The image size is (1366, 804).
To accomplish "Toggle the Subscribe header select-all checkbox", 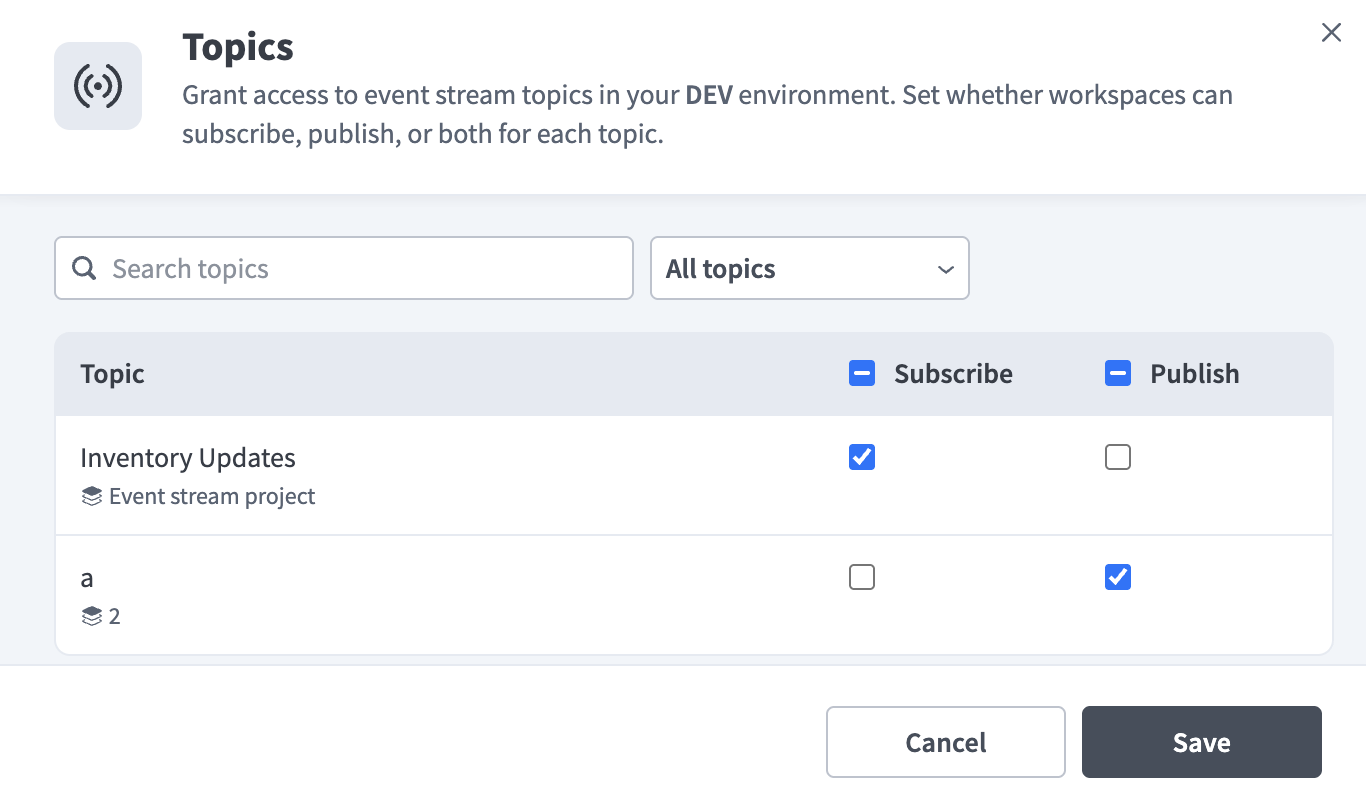I will click(862, 374).
